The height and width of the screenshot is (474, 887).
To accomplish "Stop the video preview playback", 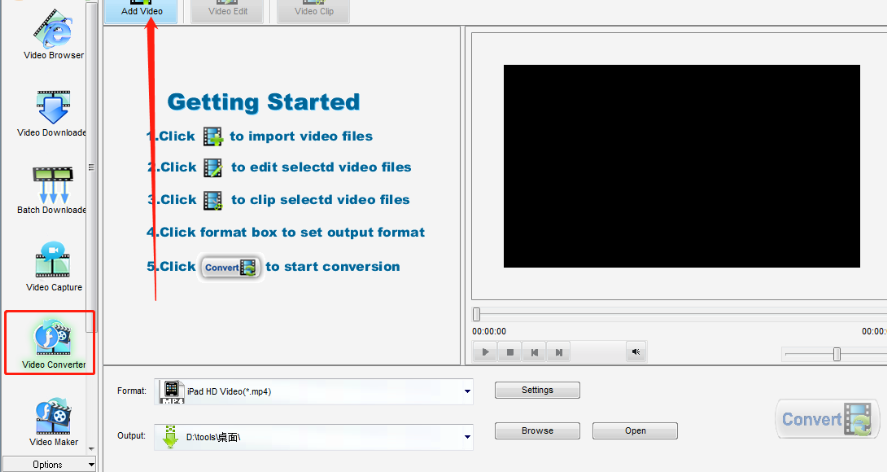I will point(510,352).
